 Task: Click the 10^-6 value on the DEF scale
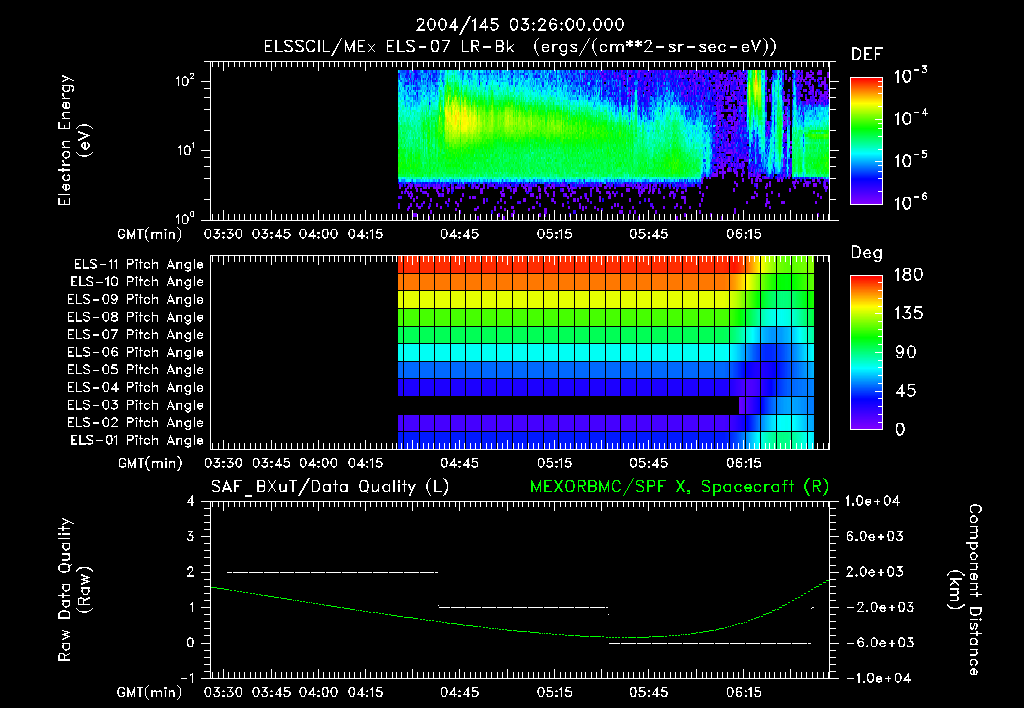coord(910,202)
